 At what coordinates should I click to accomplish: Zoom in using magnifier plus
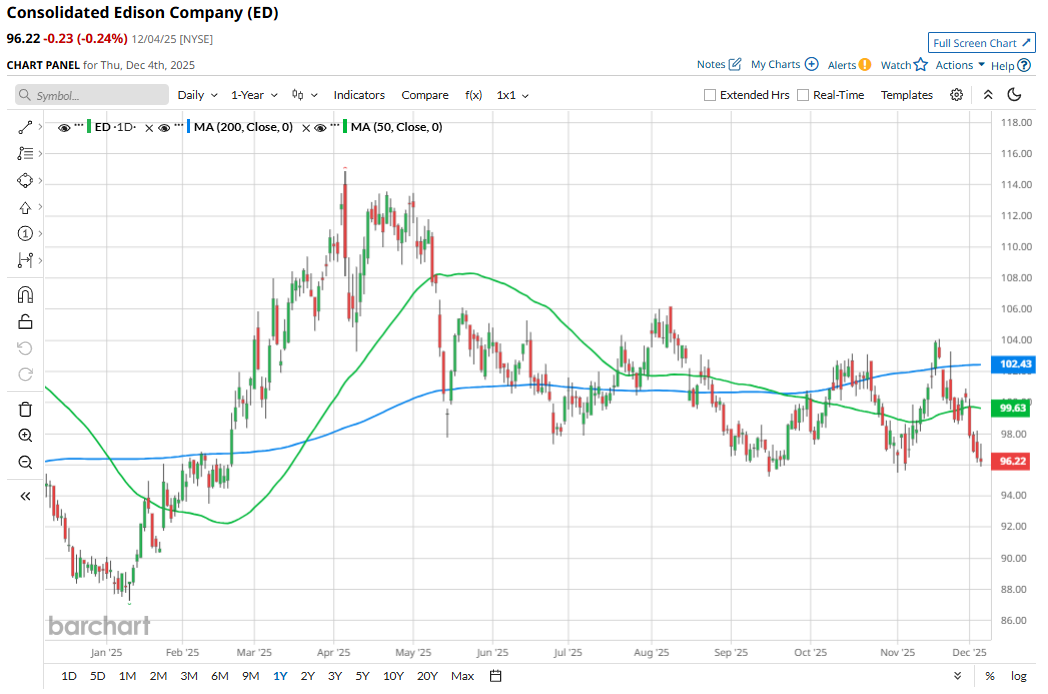(x=25, y=435)
